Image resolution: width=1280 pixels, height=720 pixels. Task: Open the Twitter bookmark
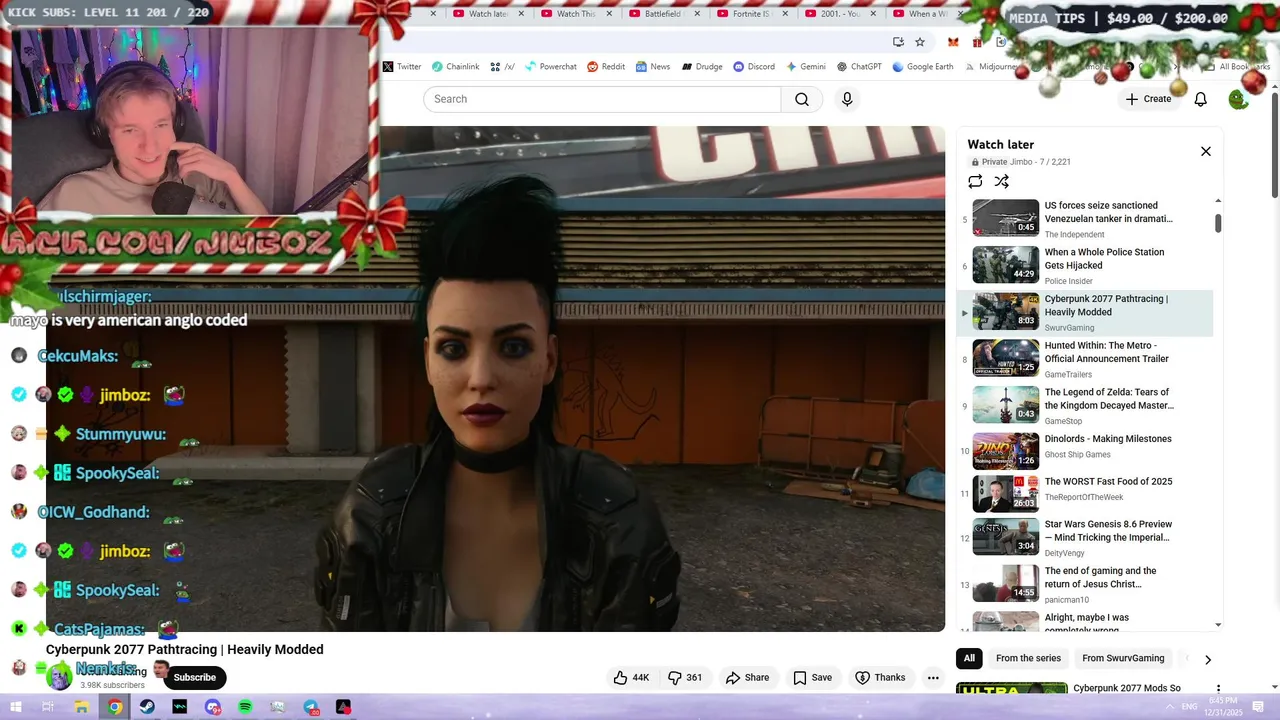(402, 67)
